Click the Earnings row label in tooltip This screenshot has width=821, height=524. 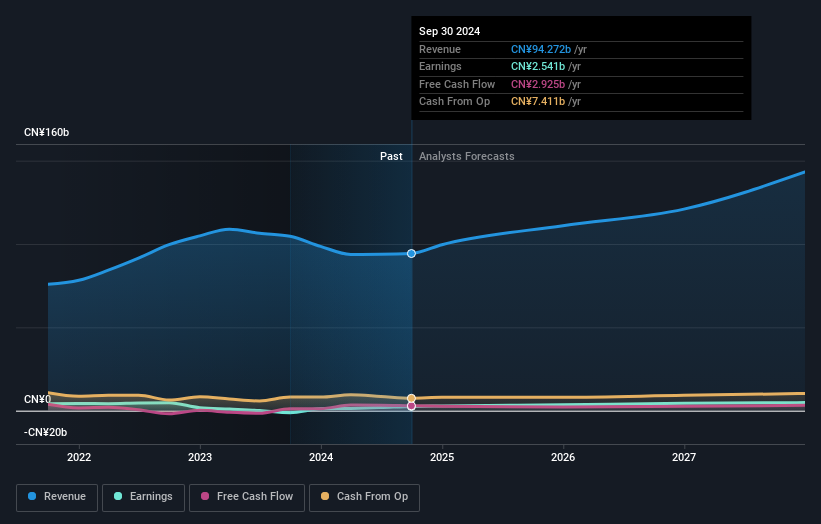coord(440,66)
